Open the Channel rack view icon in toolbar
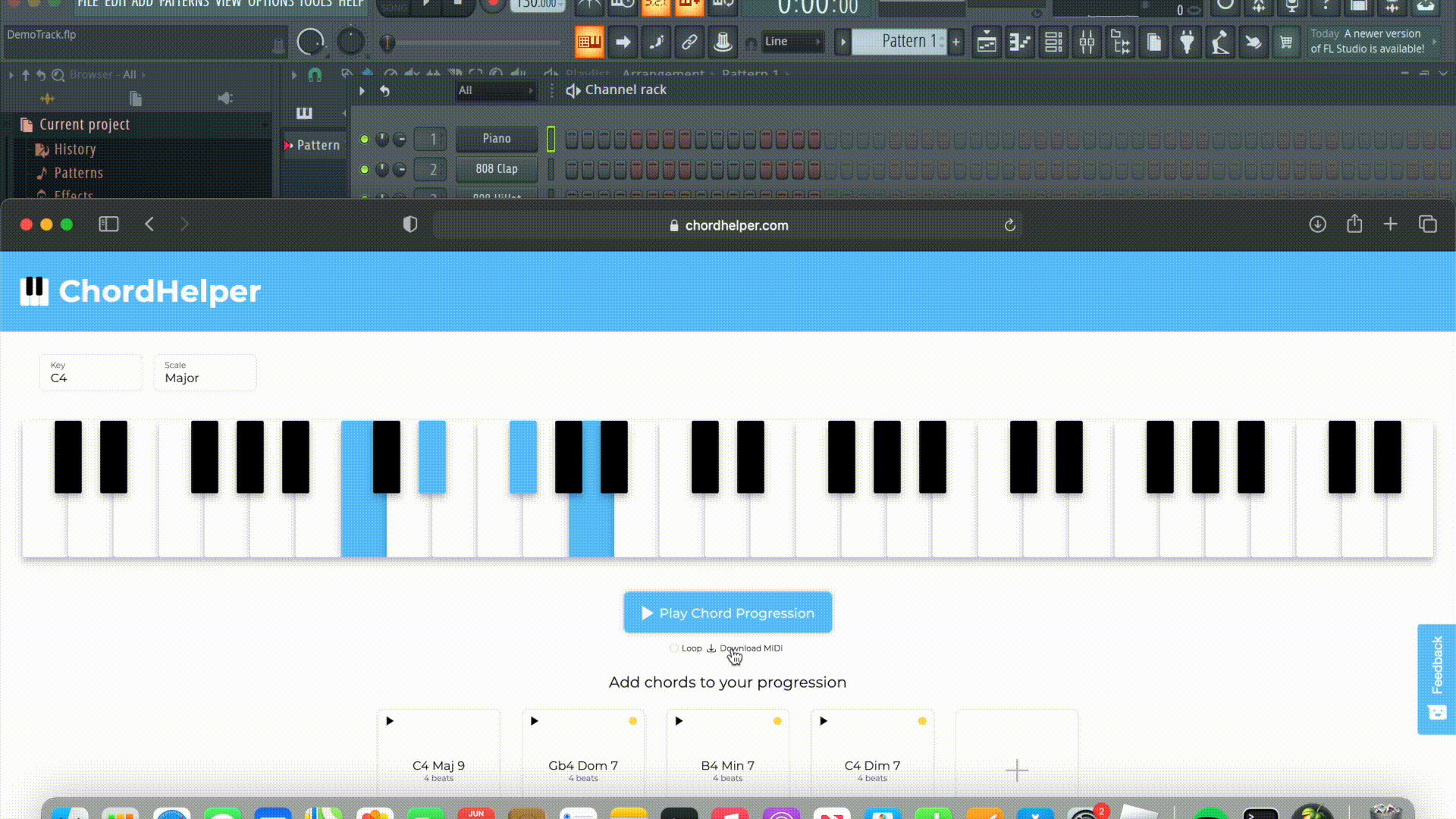Screen dimensions: 1456x819 1053,42
